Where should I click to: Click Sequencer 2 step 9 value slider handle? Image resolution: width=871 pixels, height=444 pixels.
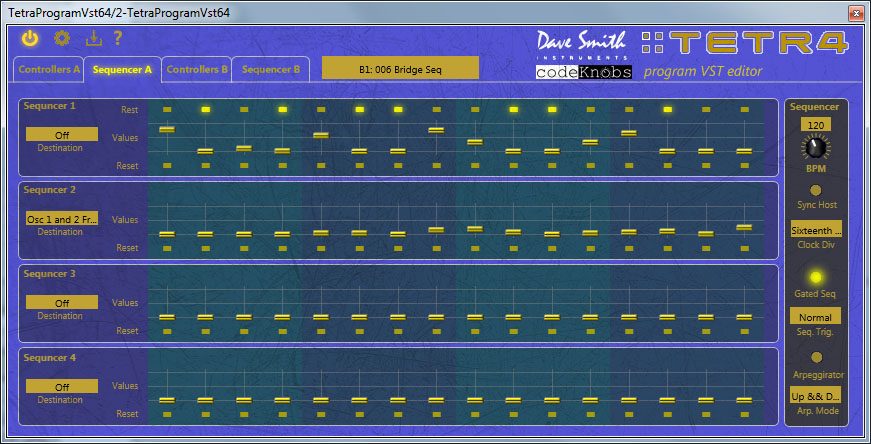(x=475, y=228)
